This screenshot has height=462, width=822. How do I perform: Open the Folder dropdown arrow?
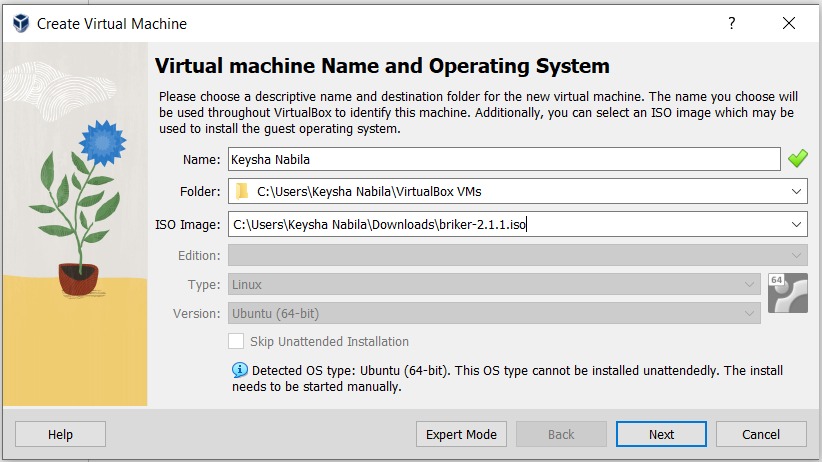pyautogui.click(x=796, y=191)
